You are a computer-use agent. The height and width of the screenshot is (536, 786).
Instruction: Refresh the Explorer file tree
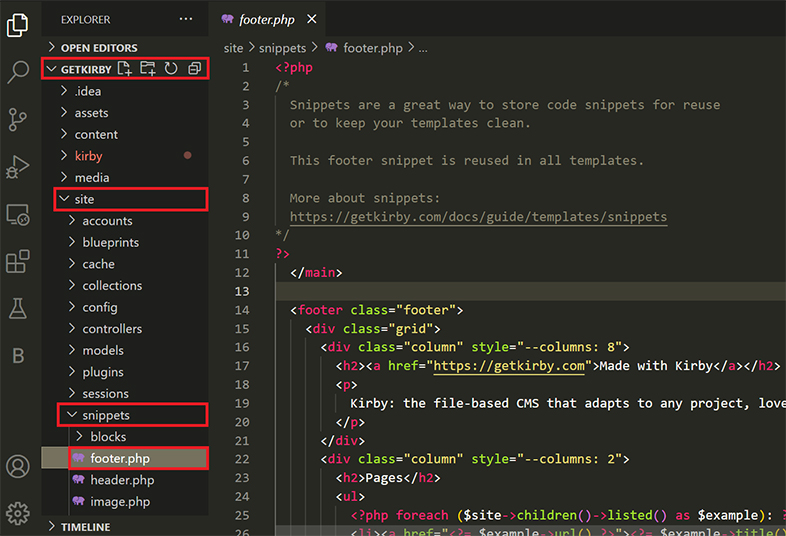[x=171, y=68]
